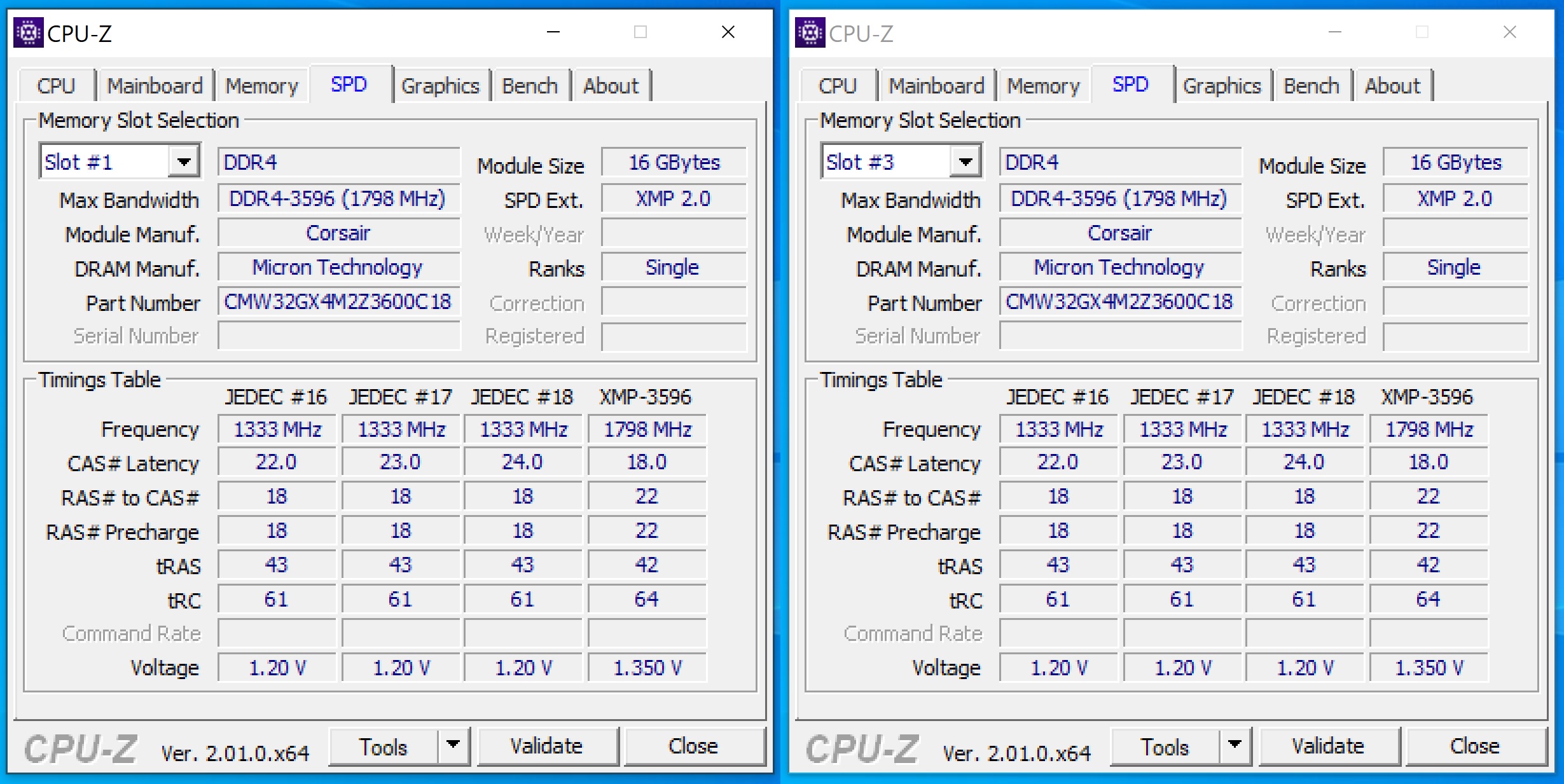Click Single ranks value in left window
Image resolution: width=1564 pixels, height=784 pixels.
tap(674, 267)
